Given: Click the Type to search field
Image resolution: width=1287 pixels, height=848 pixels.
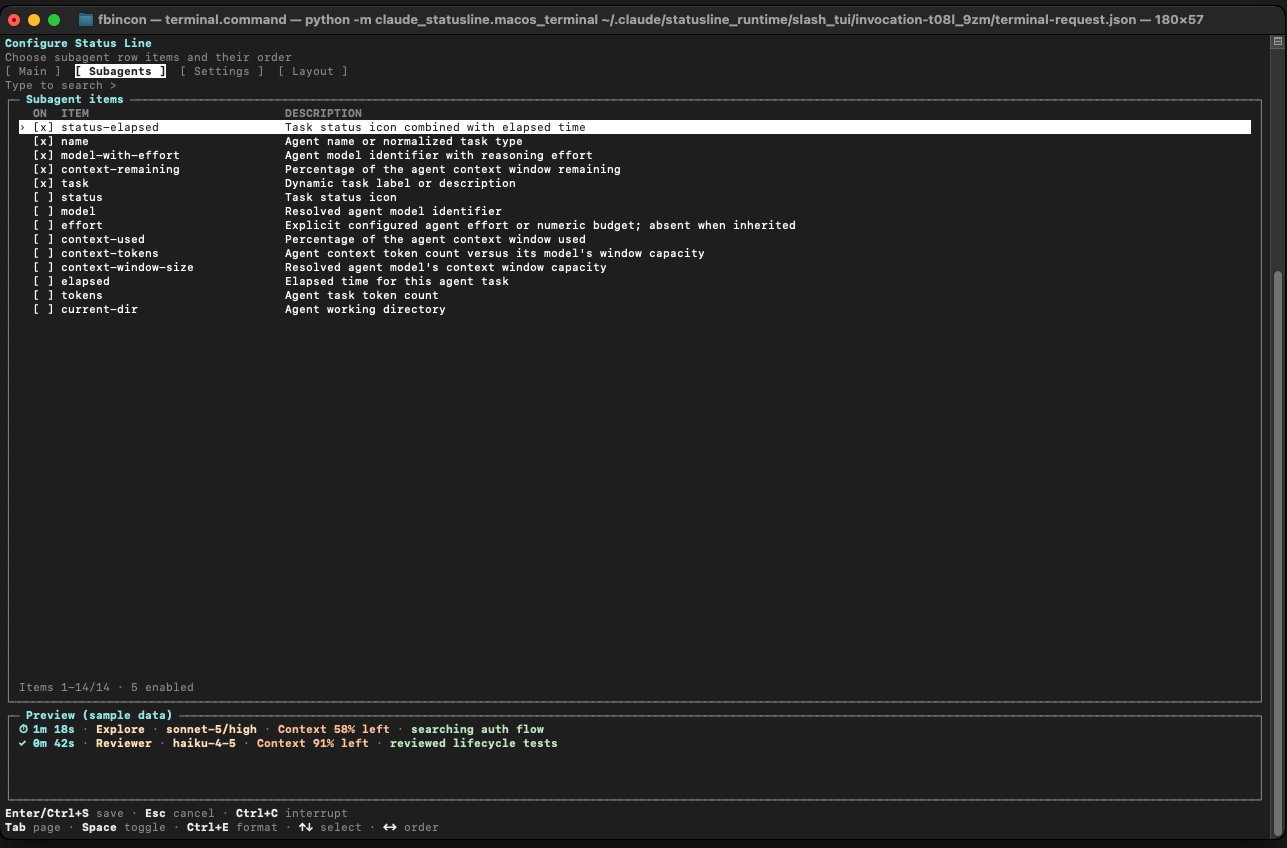Looking at the screenshot, I should tap(61, 86).
